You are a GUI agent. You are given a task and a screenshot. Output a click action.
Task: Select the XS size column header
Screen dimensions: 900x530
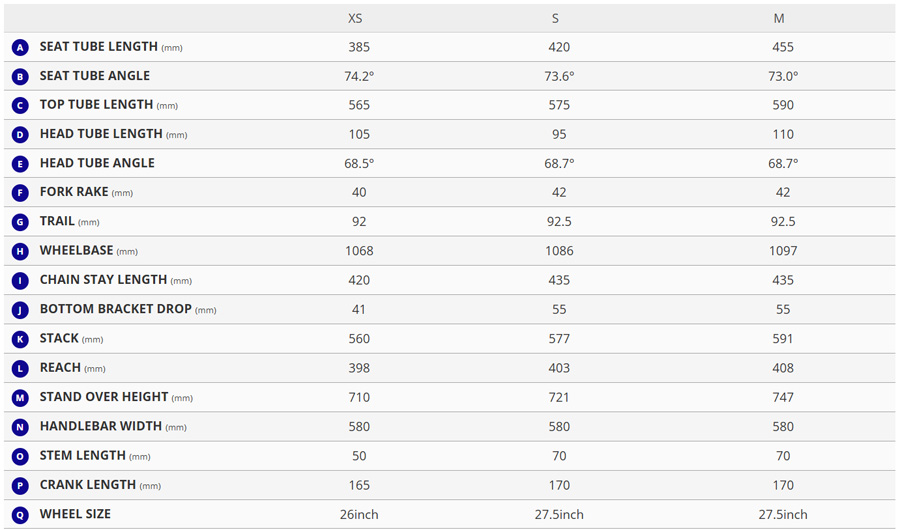355,18
